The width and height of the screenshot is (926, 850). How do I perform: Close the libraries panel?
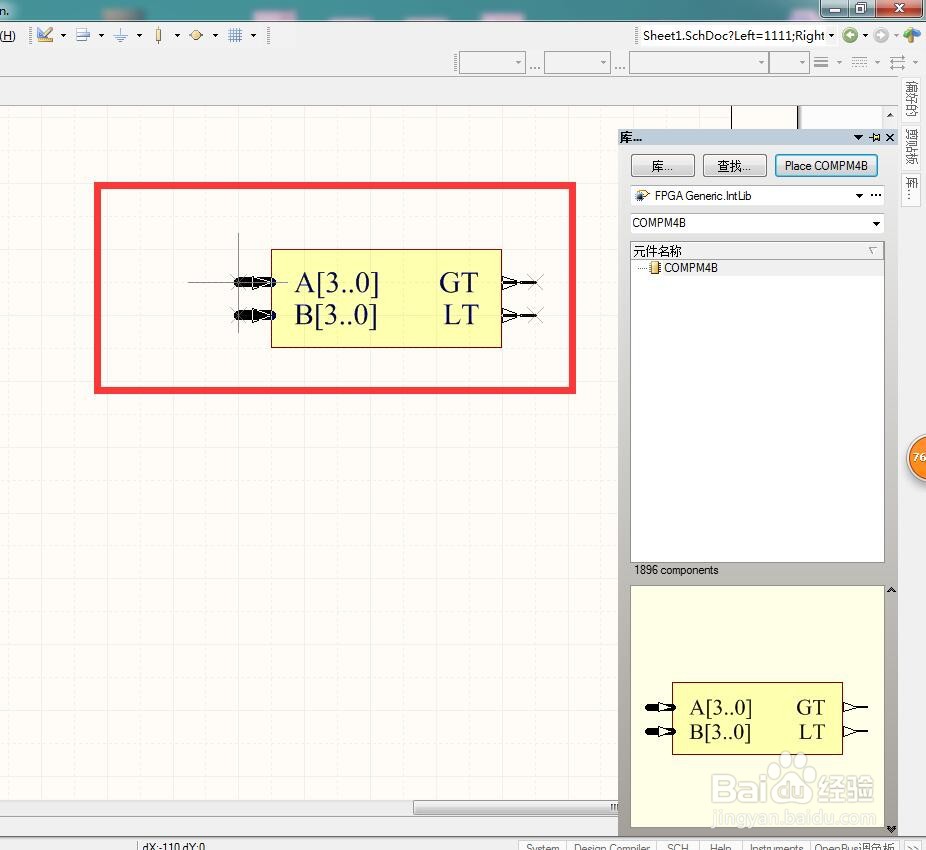pyautogui.click(x=890, y=137)
